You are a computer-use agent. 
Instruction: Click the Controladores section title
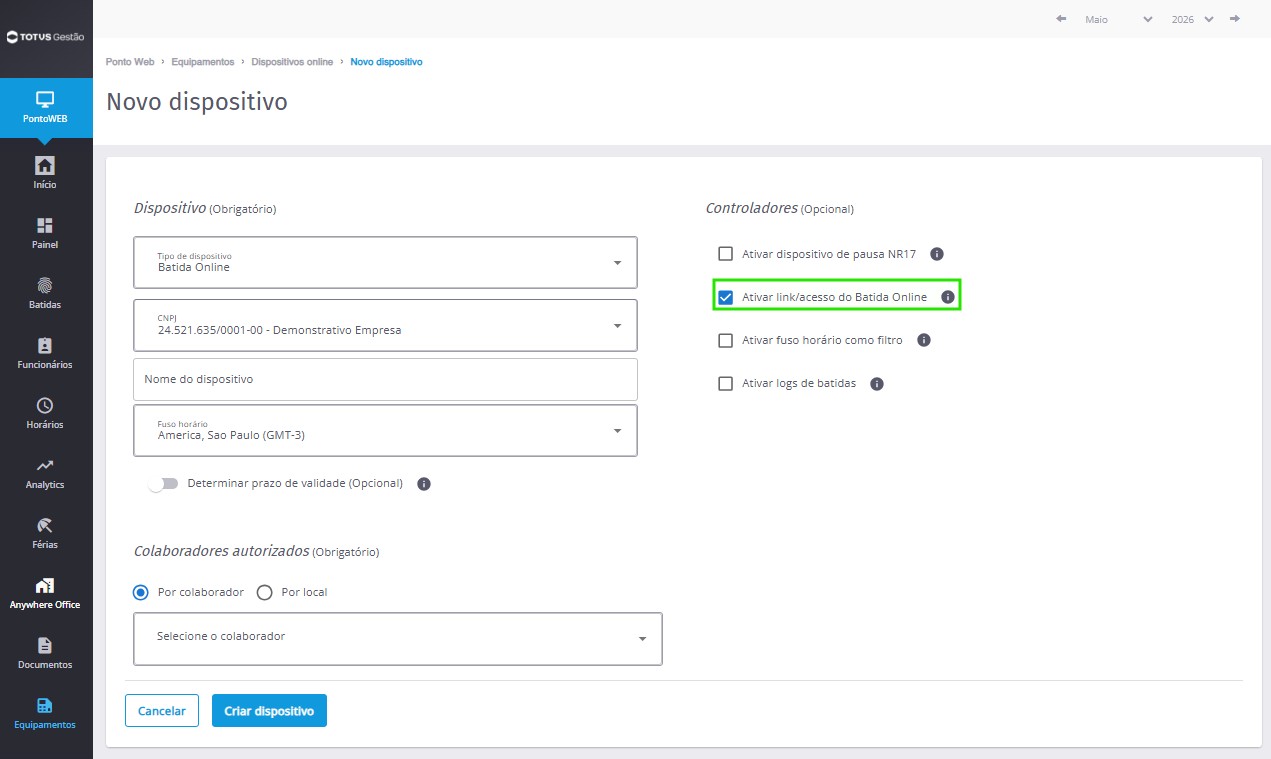click(x=752, y=208)
